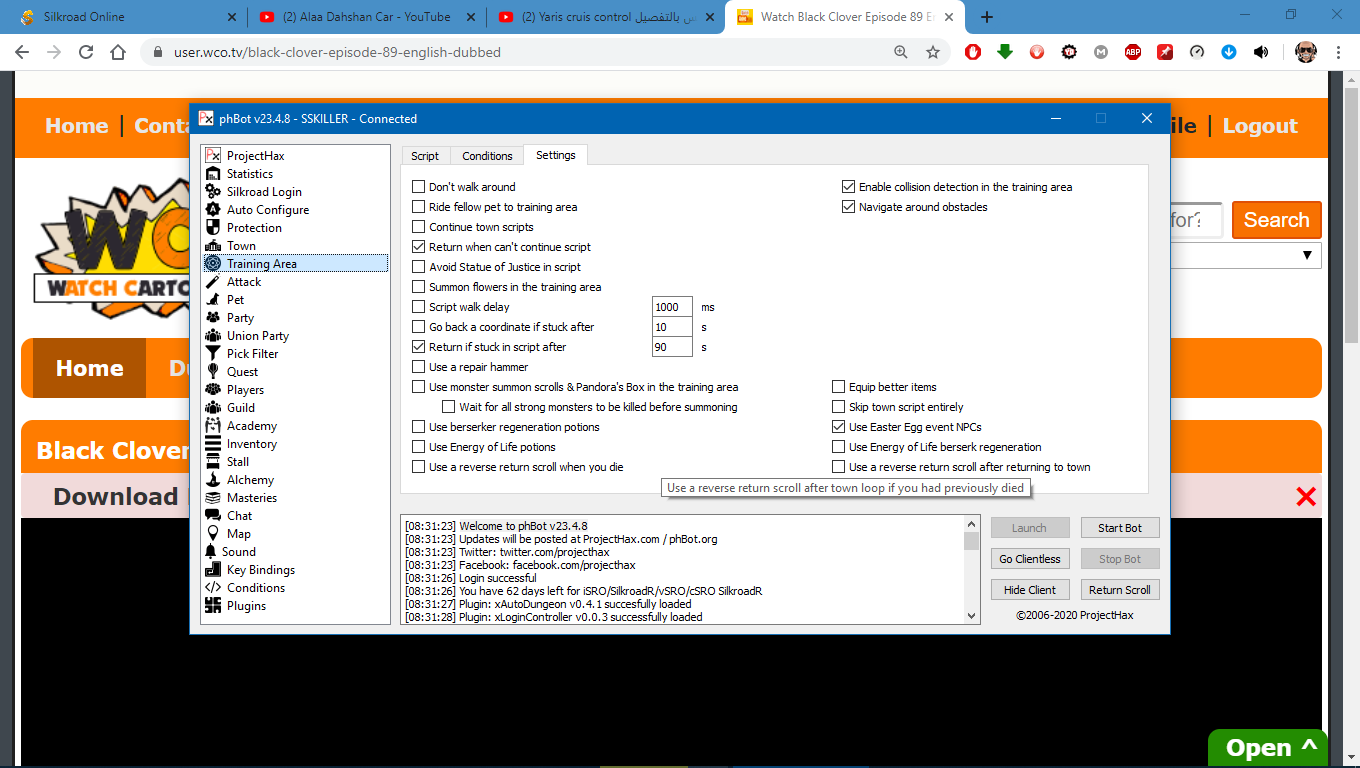Open the Attack section sword icon
Viewport: 1360px width, 768px height.
[x=212, y=282]
